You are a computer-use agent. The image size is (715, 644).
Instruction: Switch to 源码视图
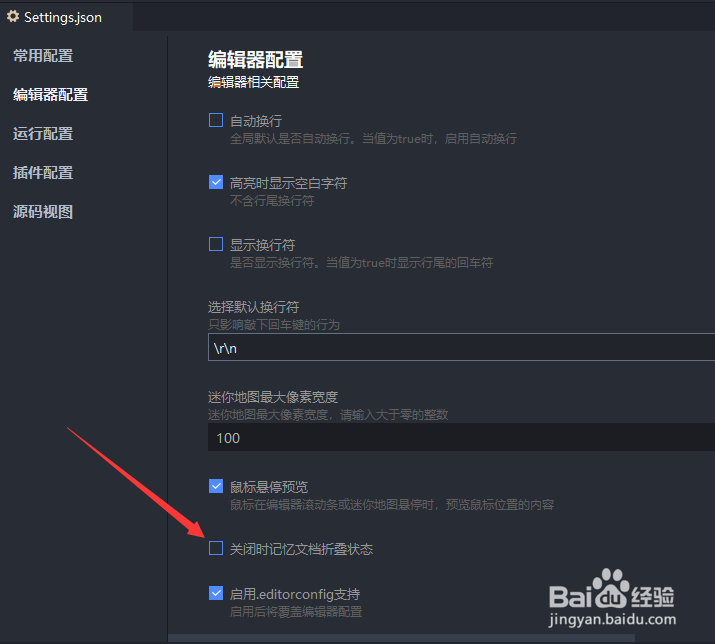(x=43, y=212)
